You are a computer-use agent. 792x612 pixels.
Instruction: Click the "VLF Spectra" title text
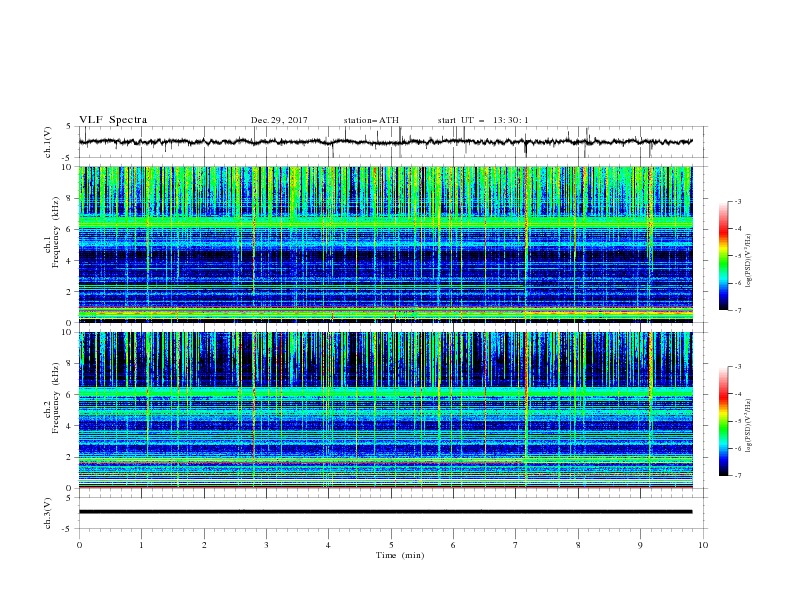tap(113, 120)
